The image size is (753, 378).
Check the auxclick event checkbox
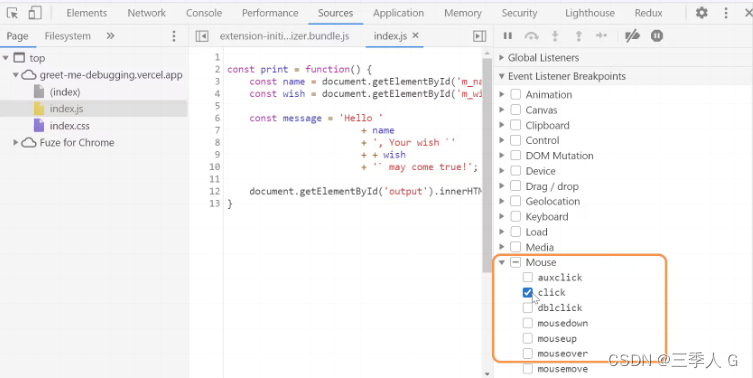point(528,278)
